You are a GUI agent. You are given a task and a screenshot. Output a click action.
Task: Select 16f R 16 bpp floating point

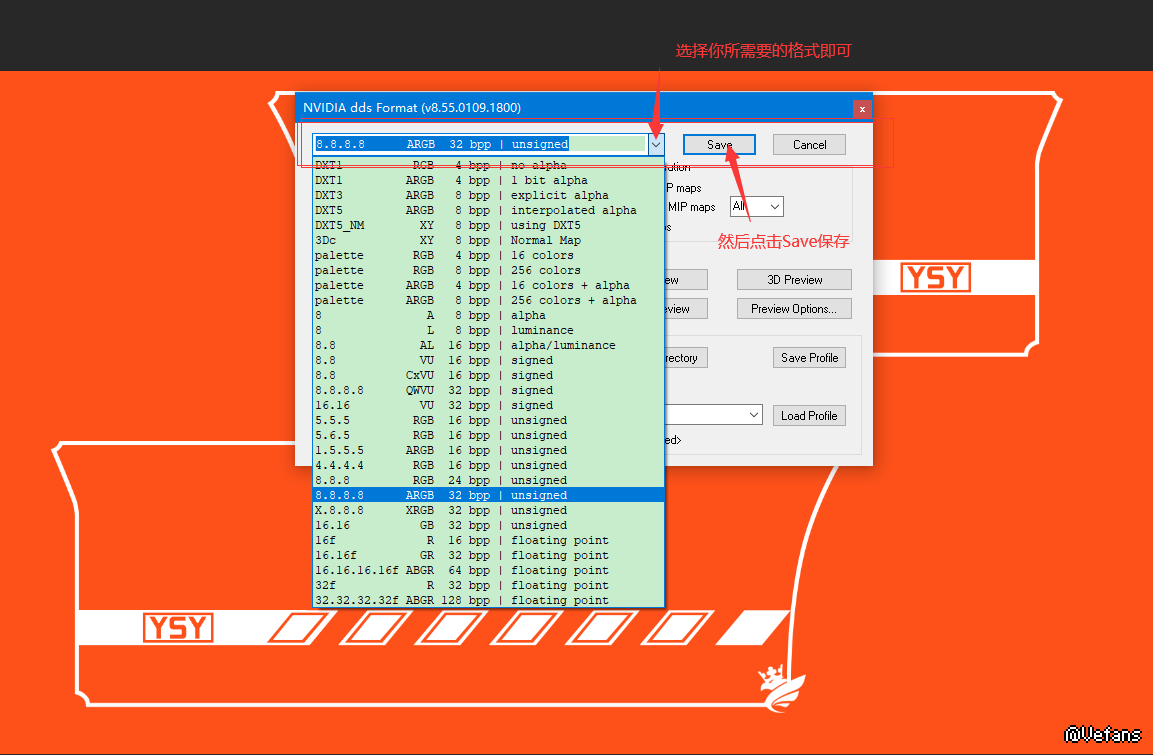489,540
